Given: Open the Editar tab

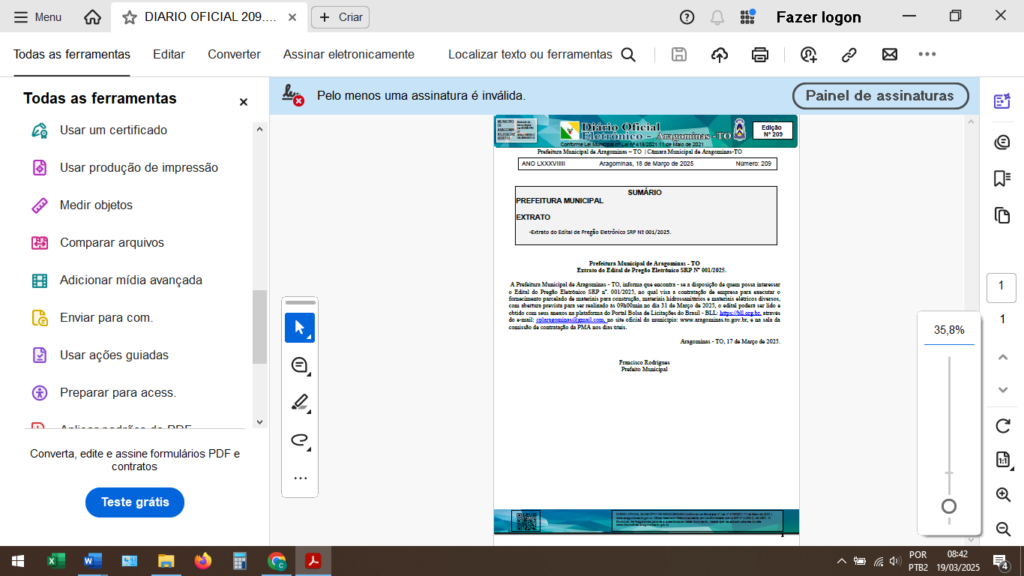Looking at the screenshot, I should click(x=168, y=55).
